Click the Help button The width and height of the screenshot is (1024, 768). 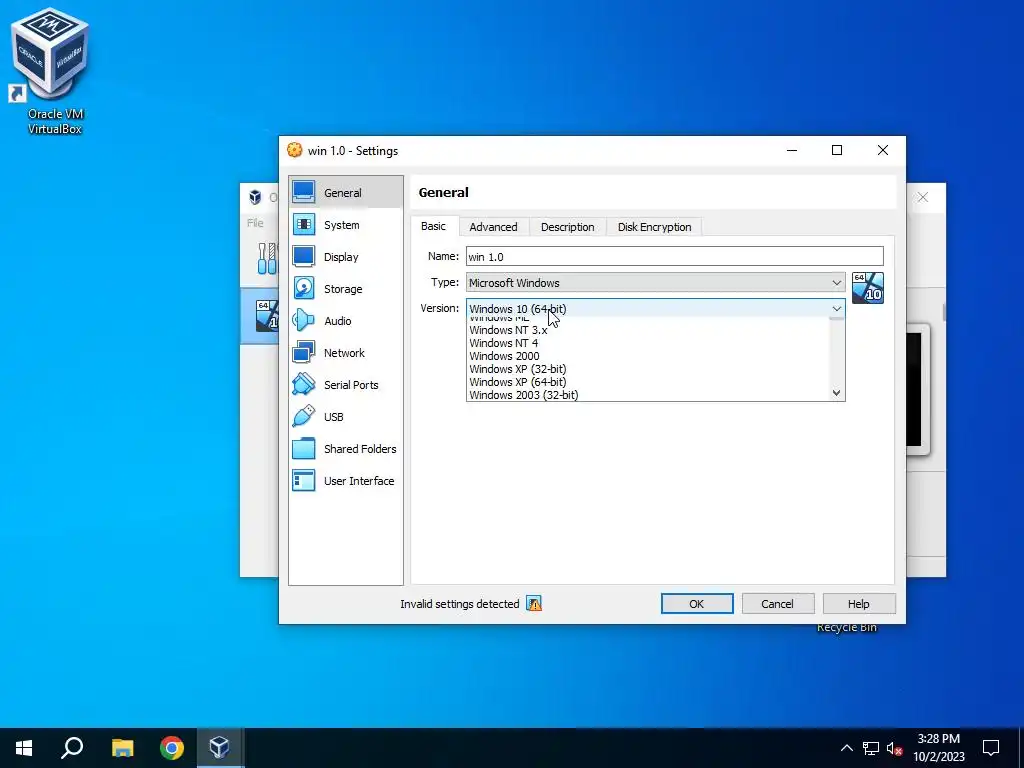(859, 603)
